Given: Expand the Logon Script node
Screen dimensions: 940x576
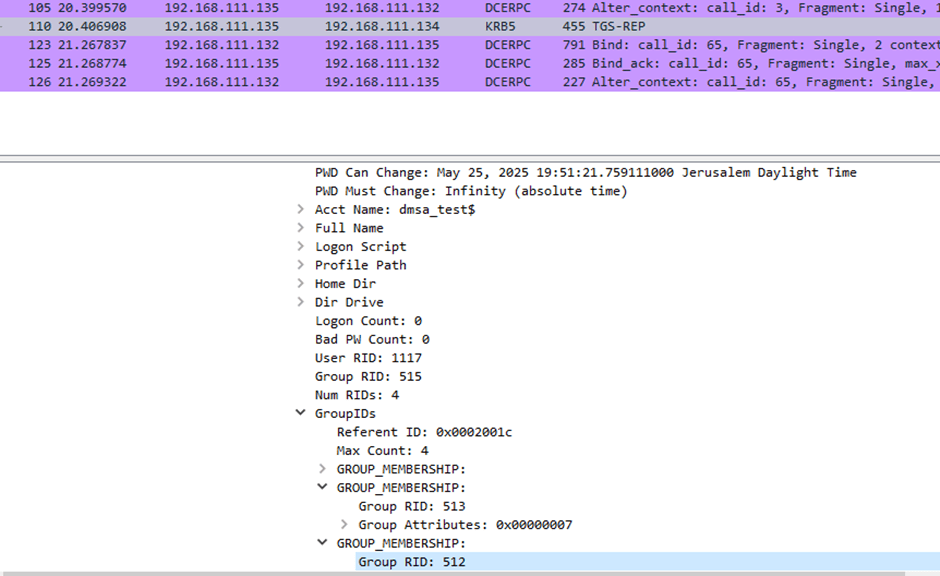Looking at the screenshot, I should 301,247.
